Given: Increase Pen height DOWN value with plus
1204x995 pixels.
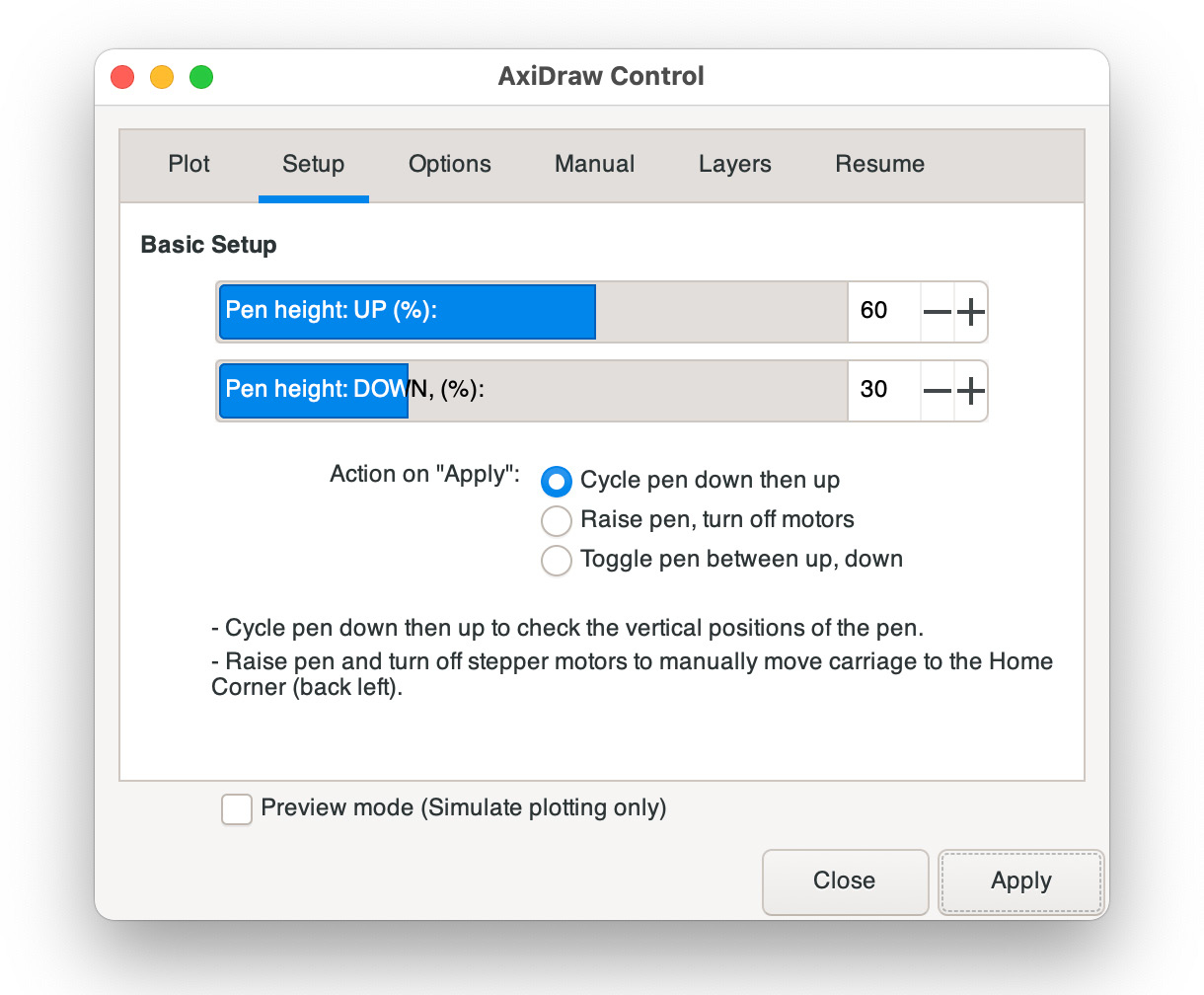Looking at the screenshot, I should (x=971, y=391).
